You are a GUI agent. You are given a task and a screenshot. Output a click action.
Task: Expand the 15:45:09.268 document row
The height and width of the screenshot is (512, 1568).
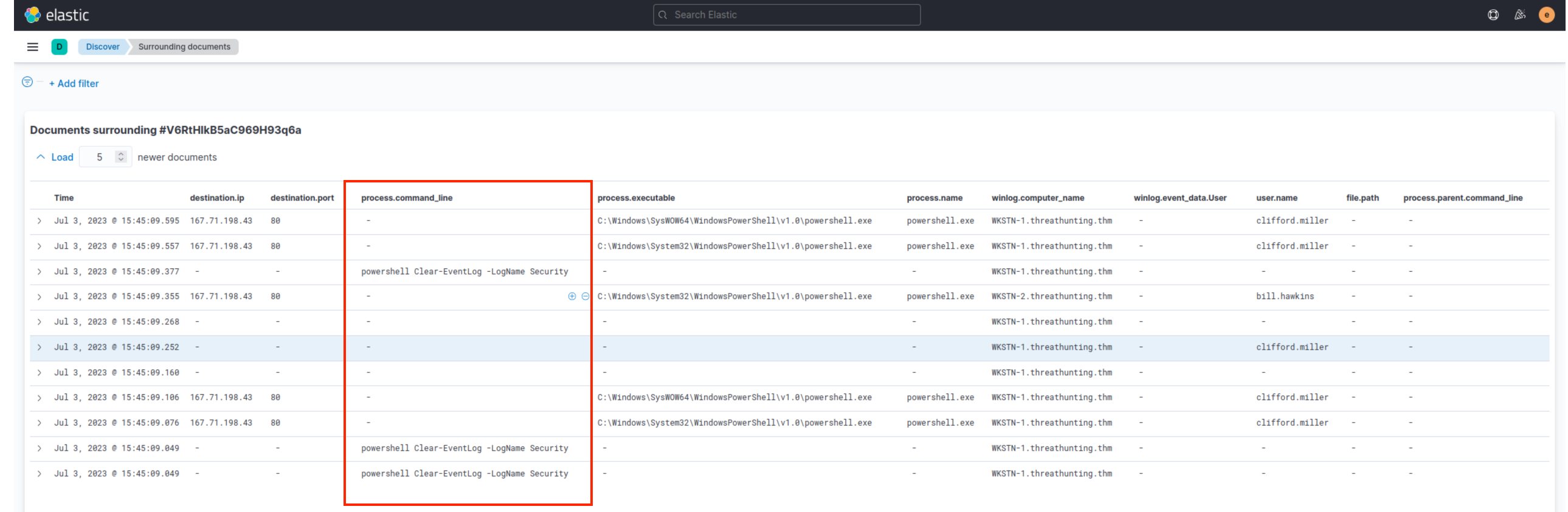point(39,322)
